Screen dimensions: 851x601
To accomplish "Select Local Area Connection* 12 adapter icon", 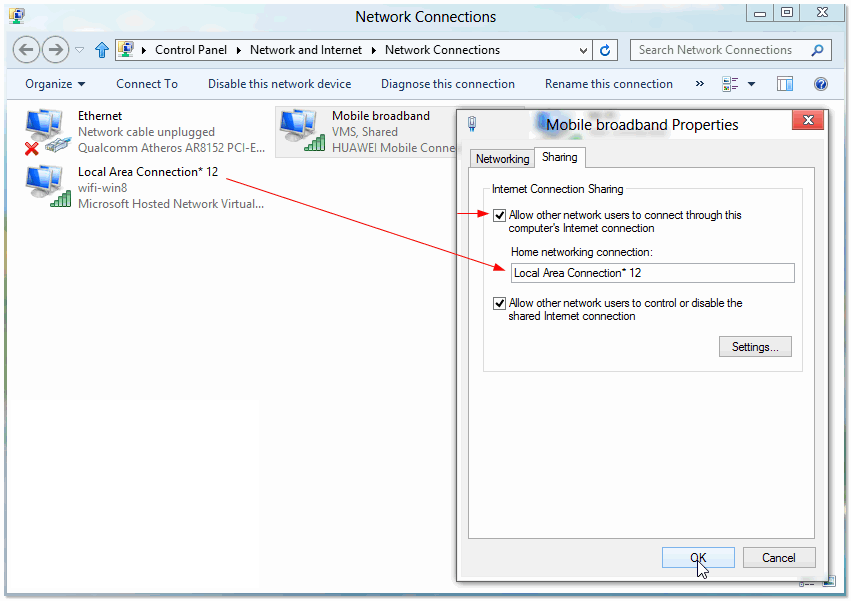I will coord(46,187).
